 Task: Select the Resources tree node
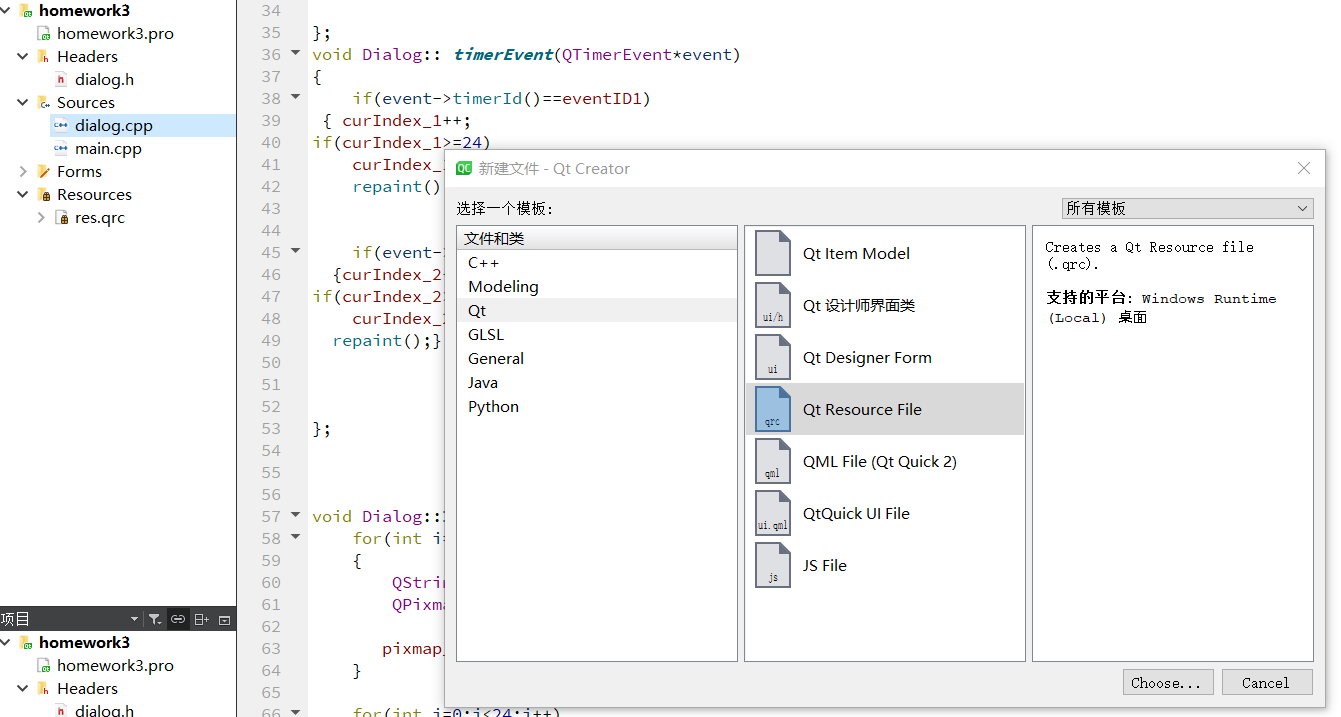click(94, 195)
